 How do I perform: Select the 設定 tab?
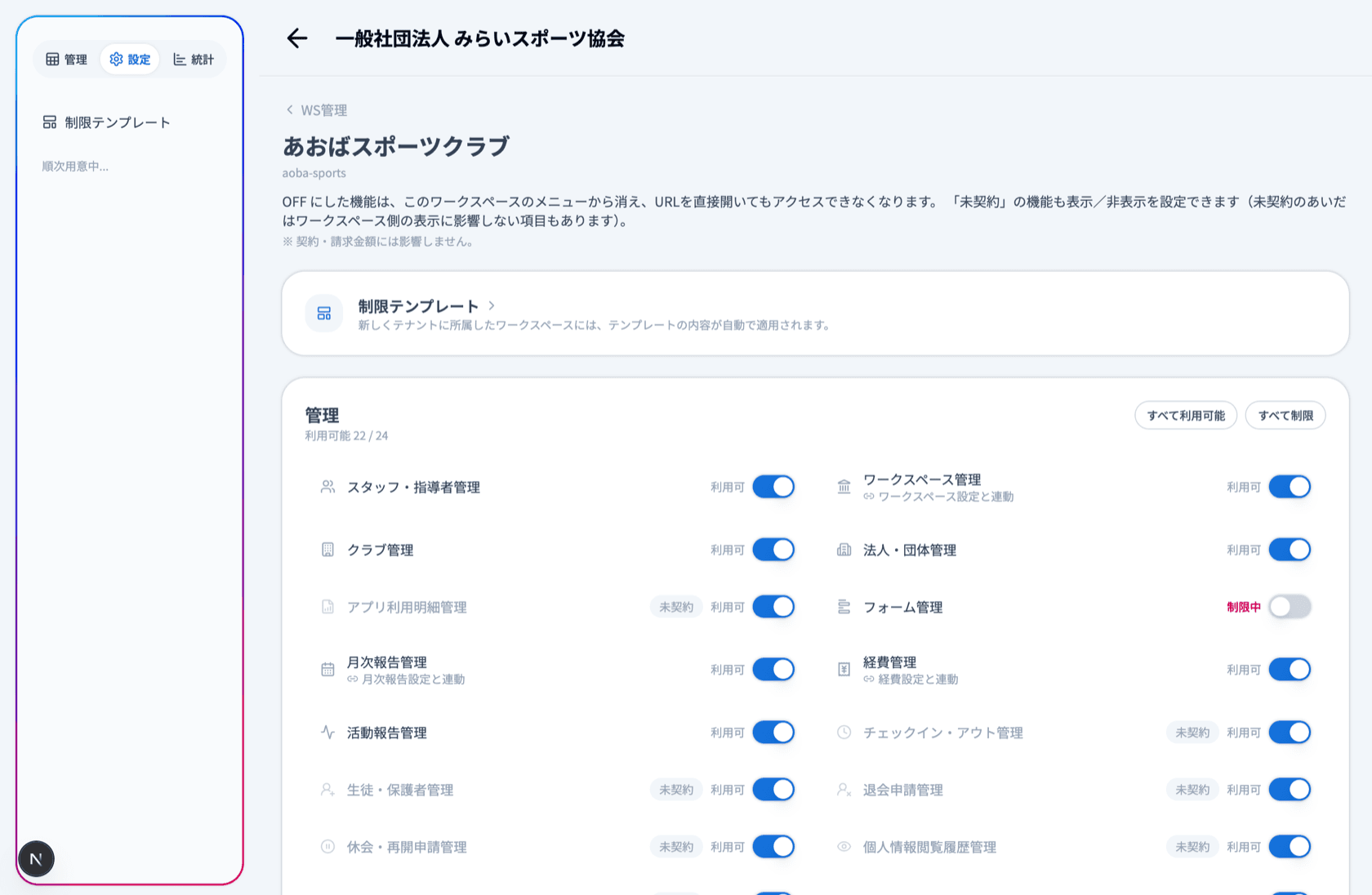[130, 60]
